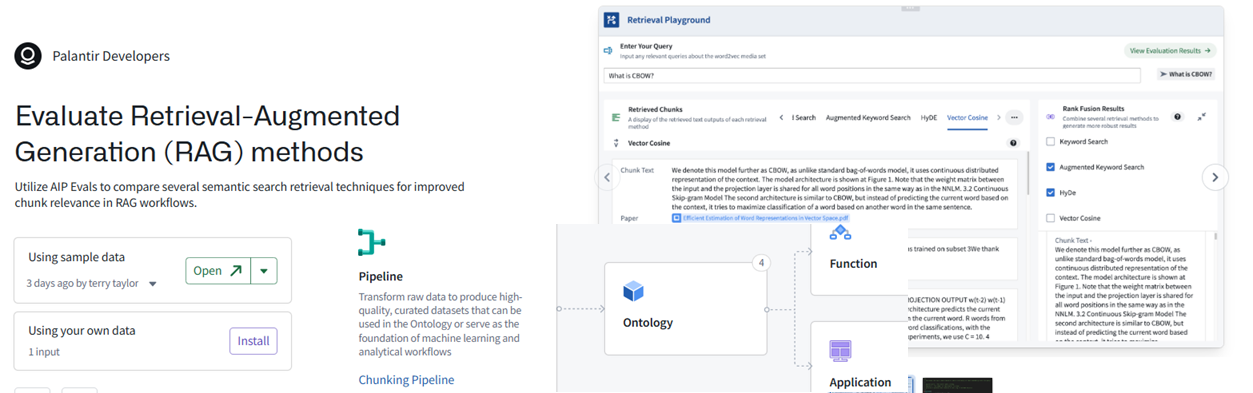Screen dimensions: 1253x393
Task: Click the dark terminal thumbnail at bottom
Action: click(957, 385)
